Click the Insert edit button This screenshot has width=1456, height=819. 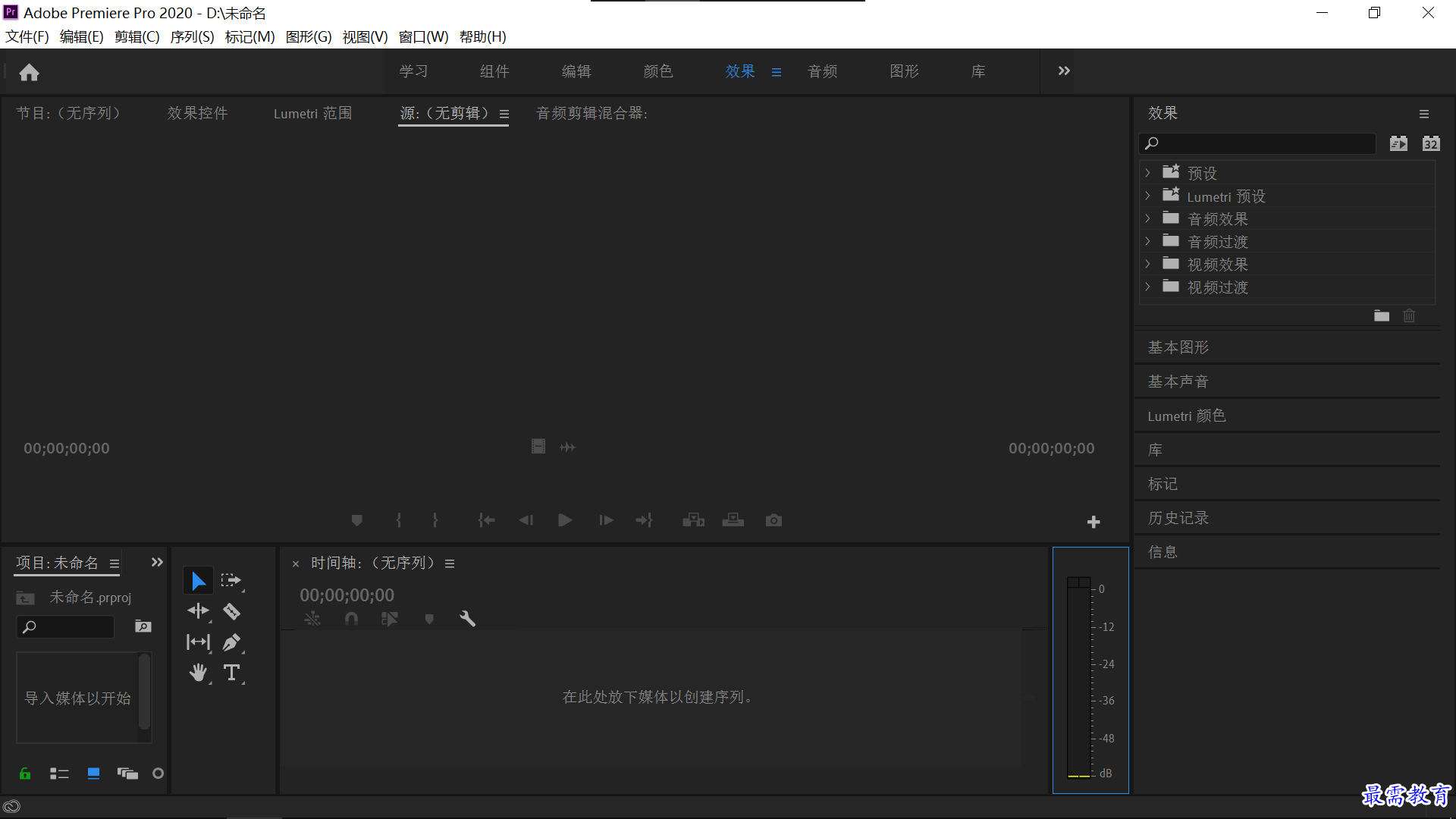pos(693,520)
